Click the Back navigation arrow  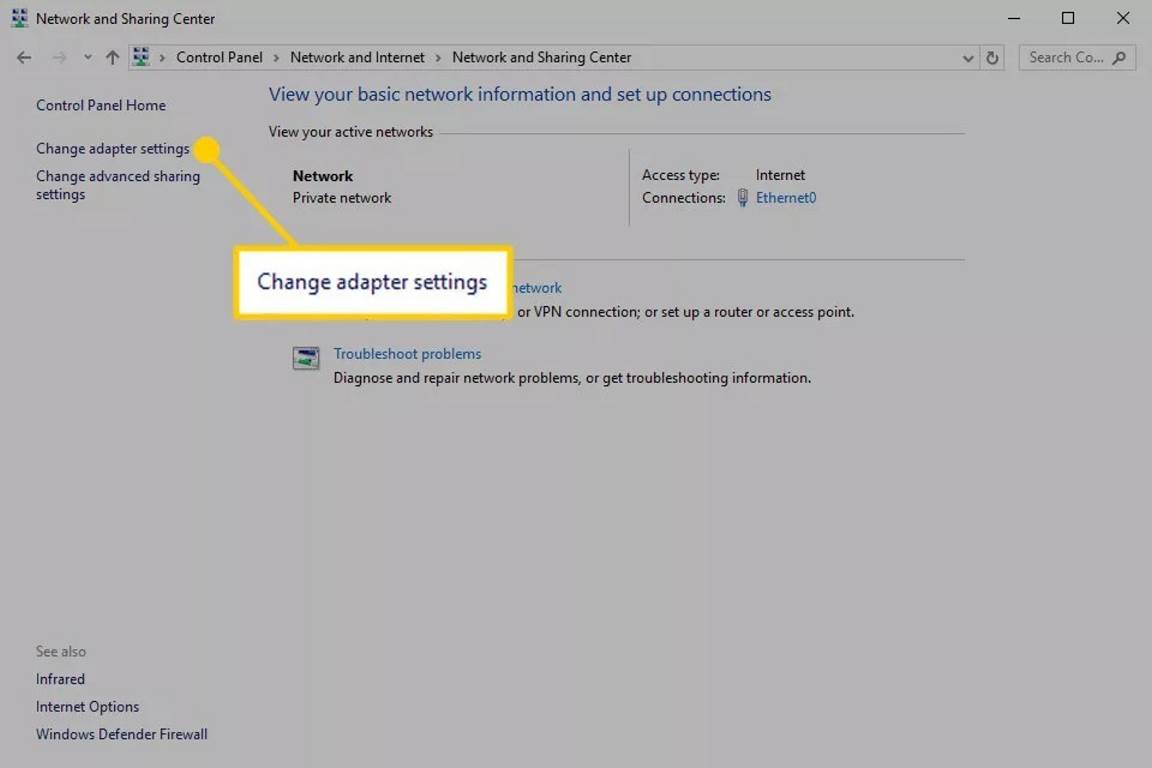(24, 57)
